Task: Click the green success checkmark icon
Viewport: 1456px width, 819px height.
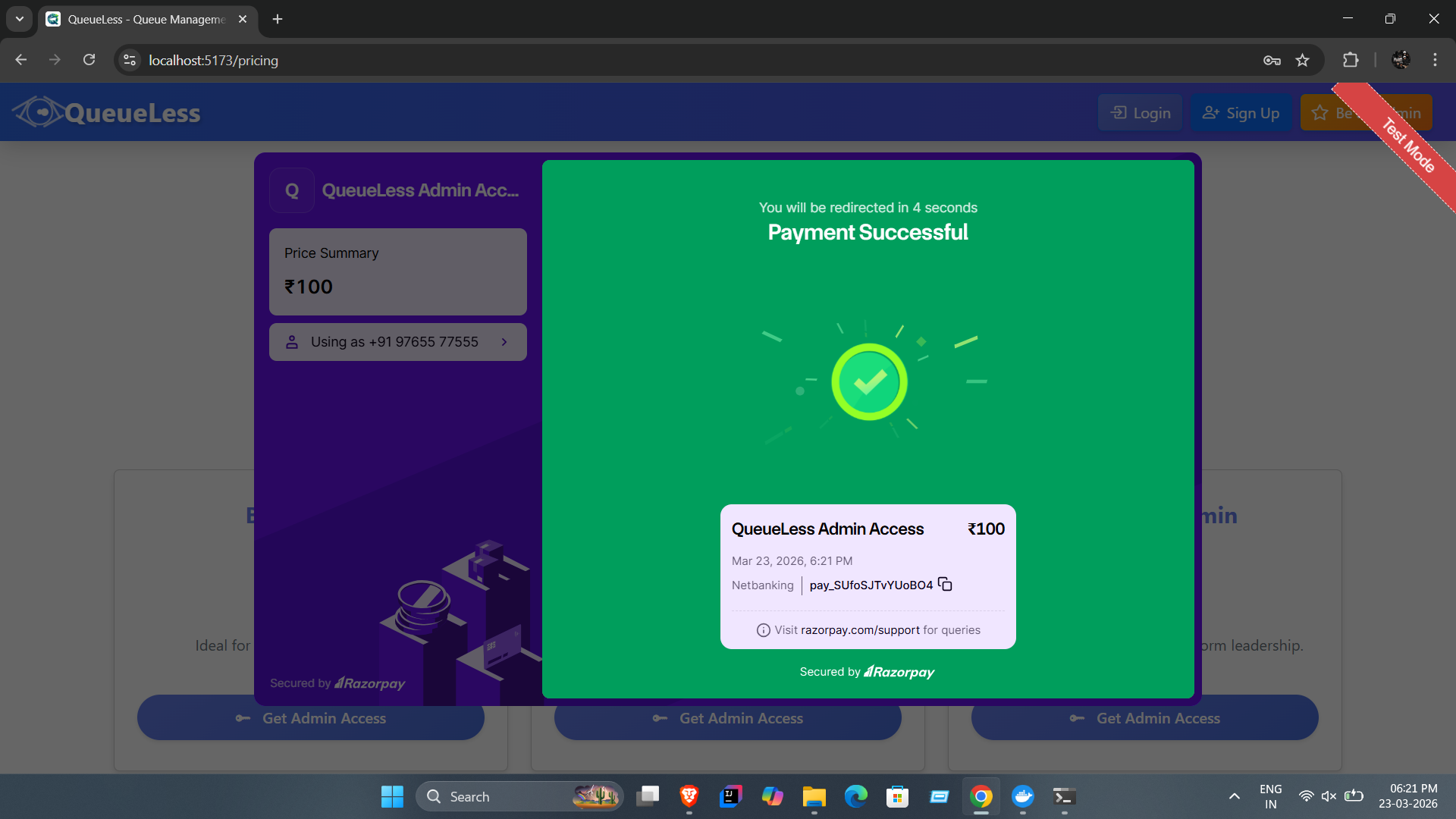Action: [869, 382]
